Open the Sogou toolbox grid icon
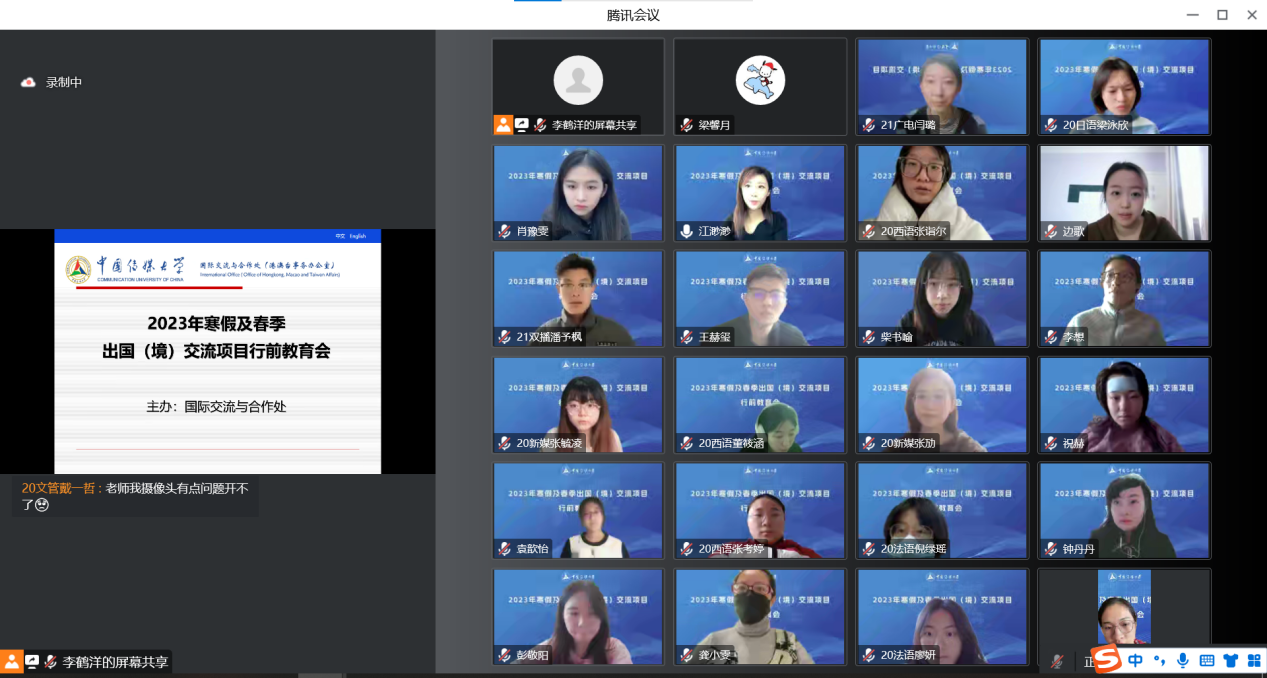 click(1253, 660)
